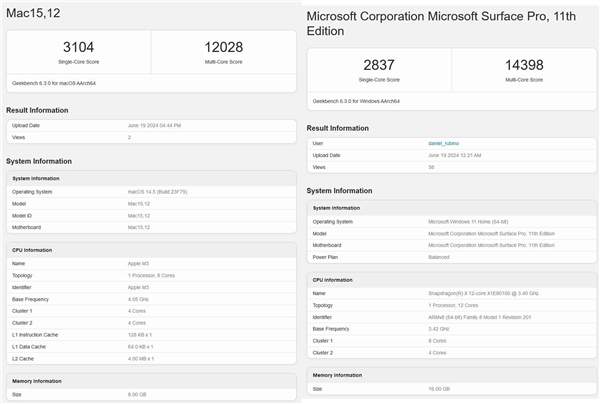Screen dimensions: 600x404
Task: Click the Apple M3 value in the Name row
Action: click(139, 263)
